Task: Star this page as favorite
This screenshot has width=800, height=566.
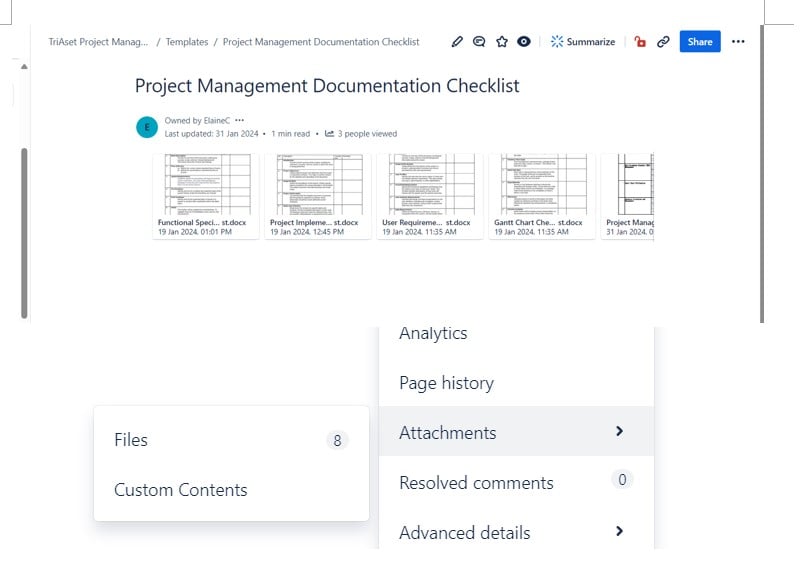Action: [x=502, y=42]
